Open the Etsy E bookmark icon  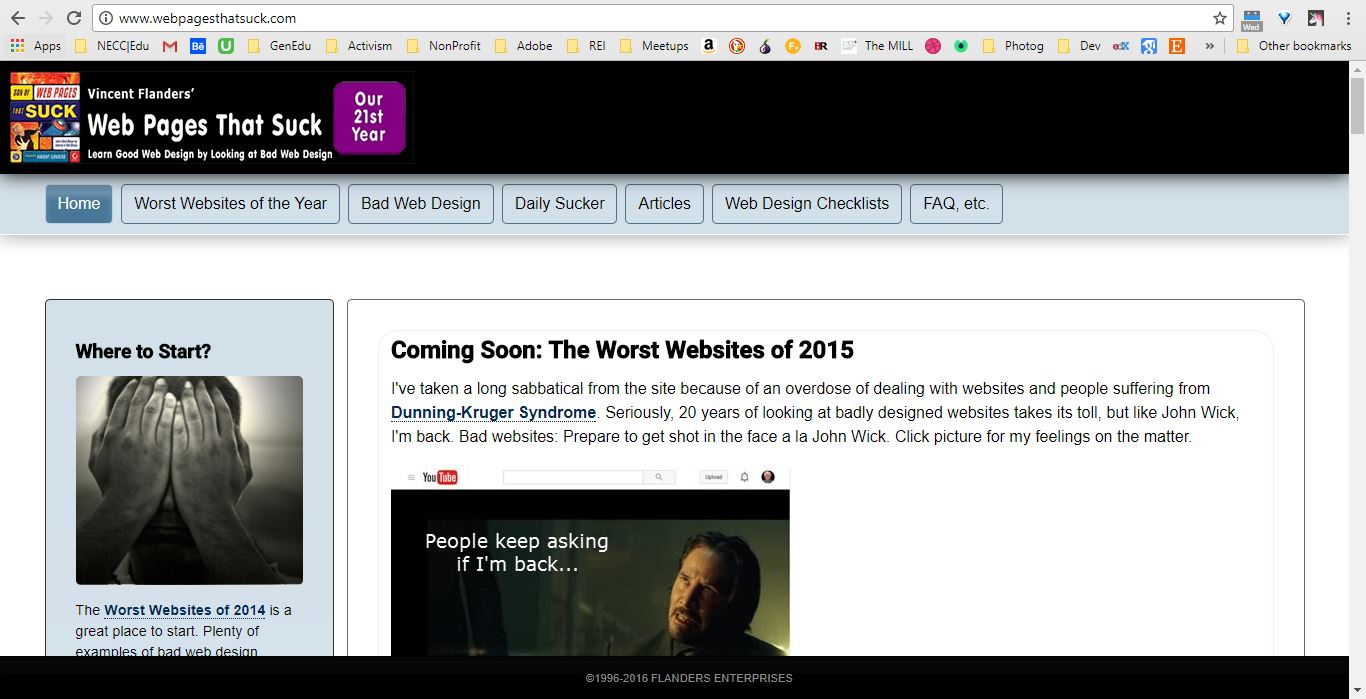[x=1177, y=45]
